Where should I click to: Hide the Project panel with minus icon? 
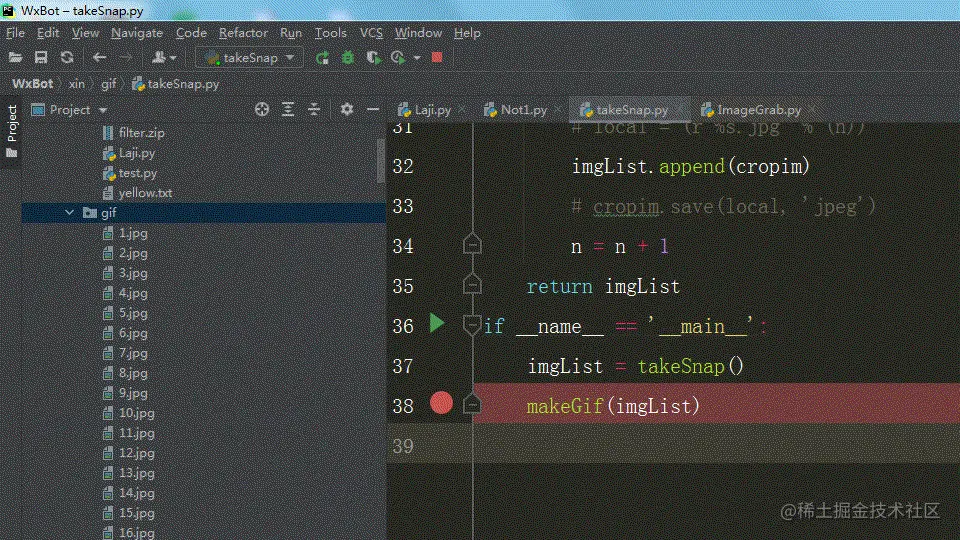coord(372,110)
